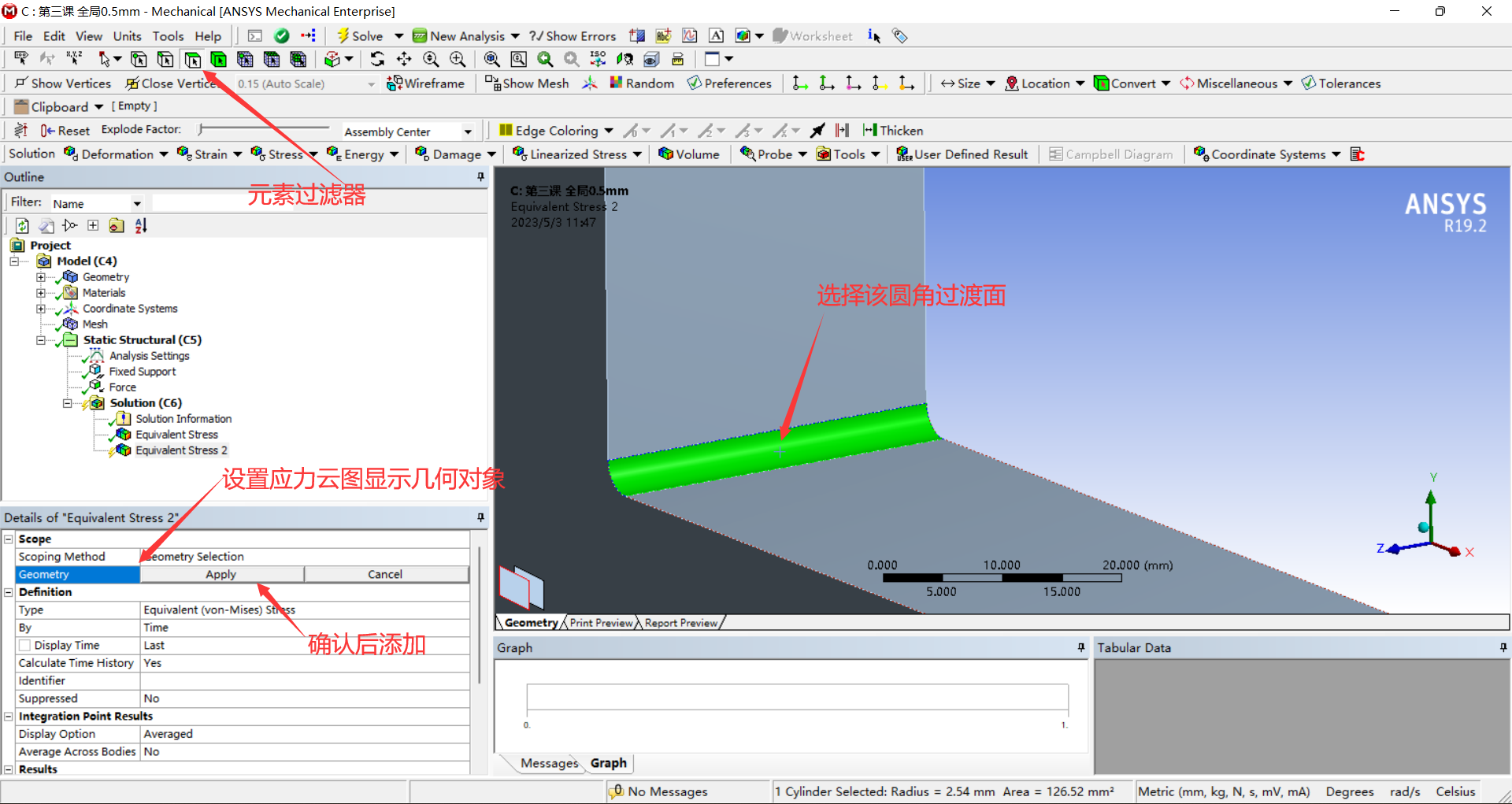1512x804 pixels.
Task: Click Cancel for Geometry scope
Action: click(x=385, y=575)
